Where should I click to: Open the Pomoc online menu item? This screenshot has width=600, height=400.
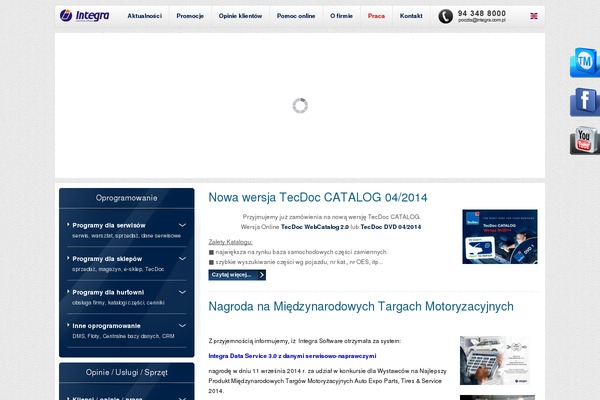click(x=296, y=16)
